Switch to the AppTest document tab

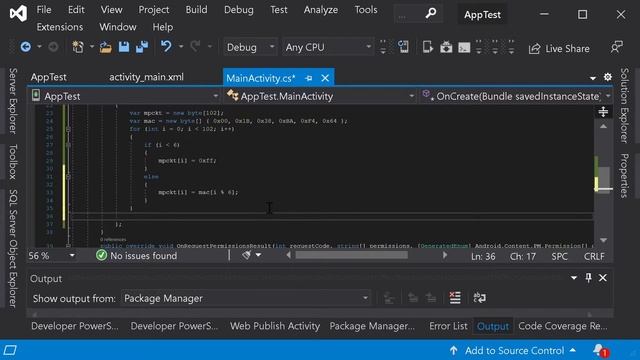[x=49, y=77]
